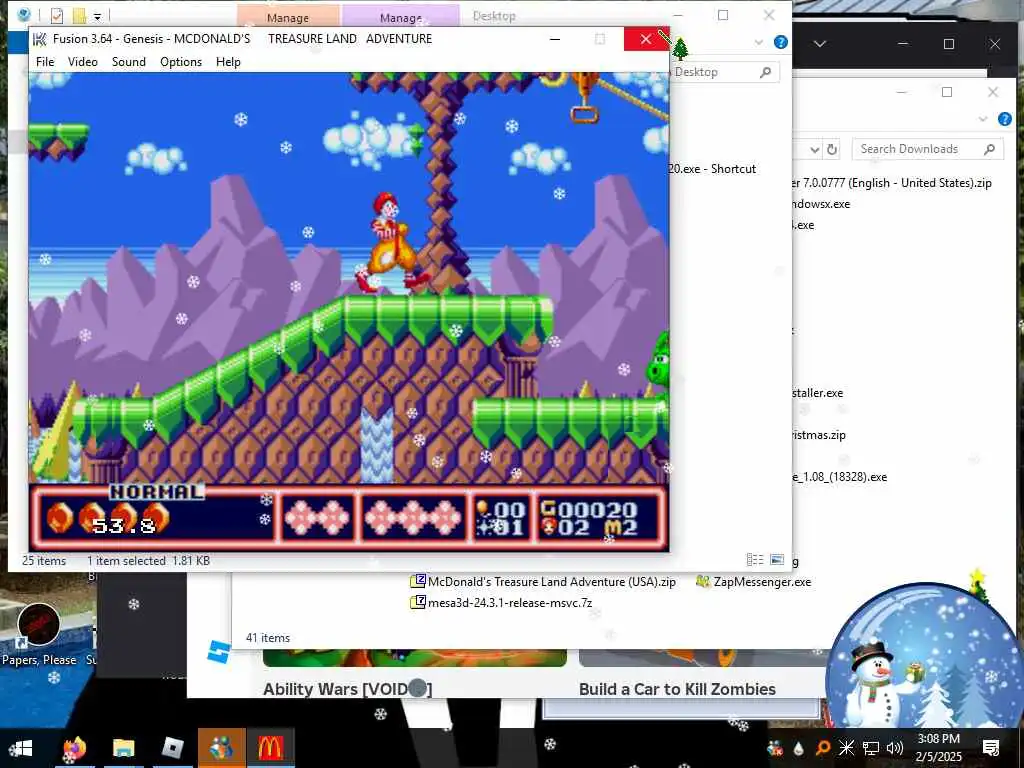1024x768 pixels.
Task: Open the Papers, Please desktop shortcut
Action: (39, 633)
